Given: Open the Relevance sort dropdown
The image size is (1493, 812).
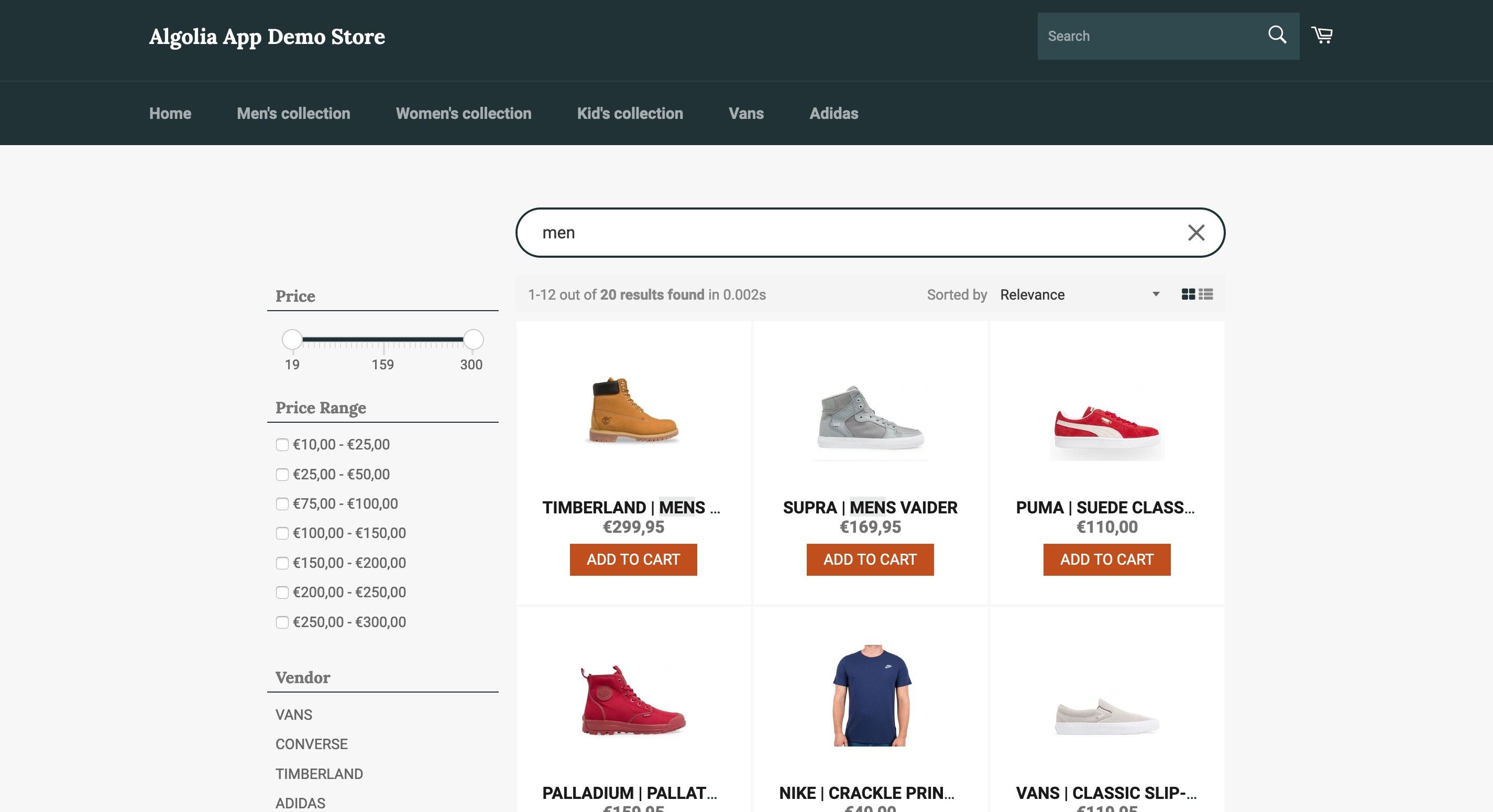Looking at the screenshot, I should [1077, 294].
